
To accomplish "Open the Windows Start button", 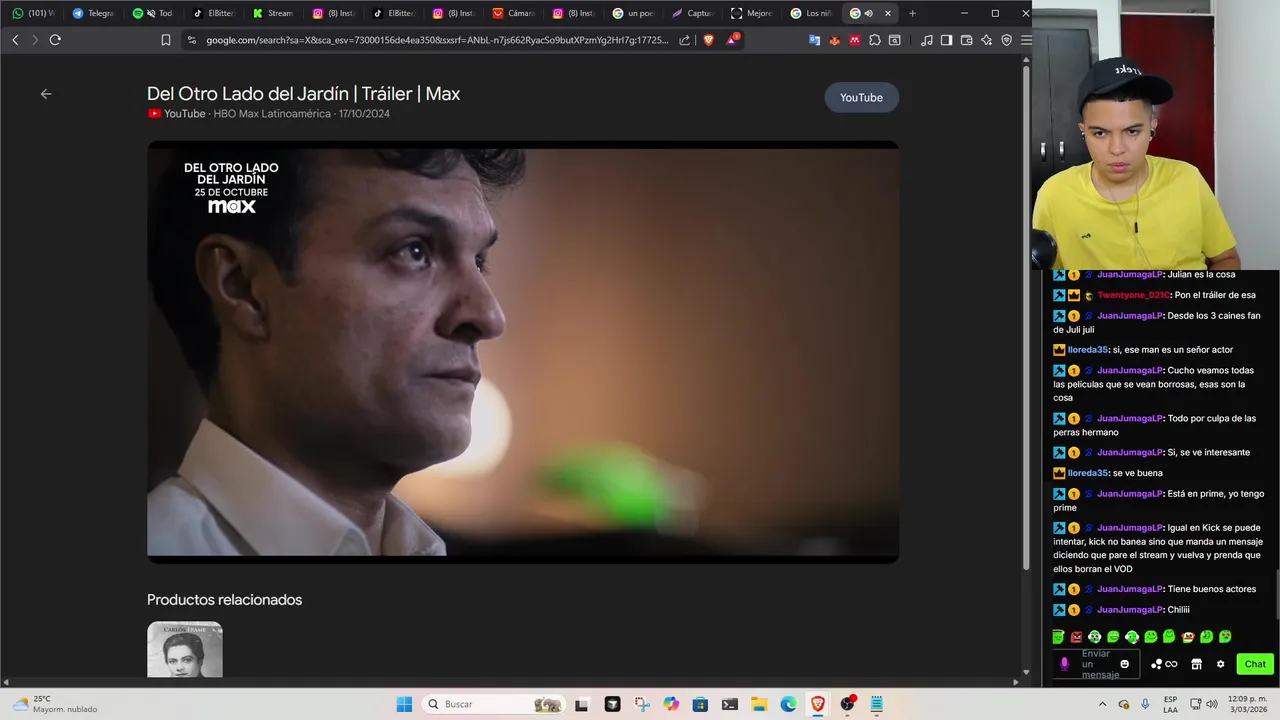I will point(404,704).
